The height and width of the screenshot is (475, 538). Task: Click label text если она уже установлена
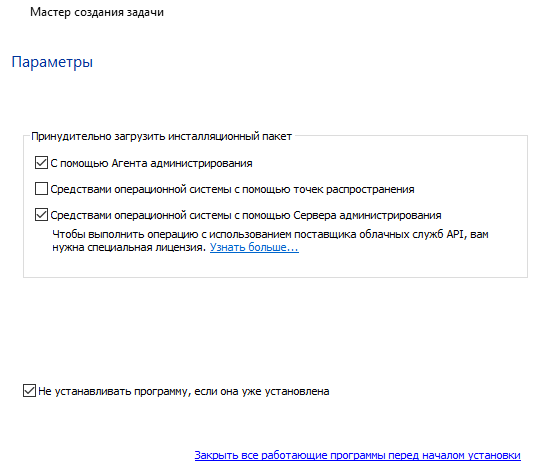[x=262, y=391]
